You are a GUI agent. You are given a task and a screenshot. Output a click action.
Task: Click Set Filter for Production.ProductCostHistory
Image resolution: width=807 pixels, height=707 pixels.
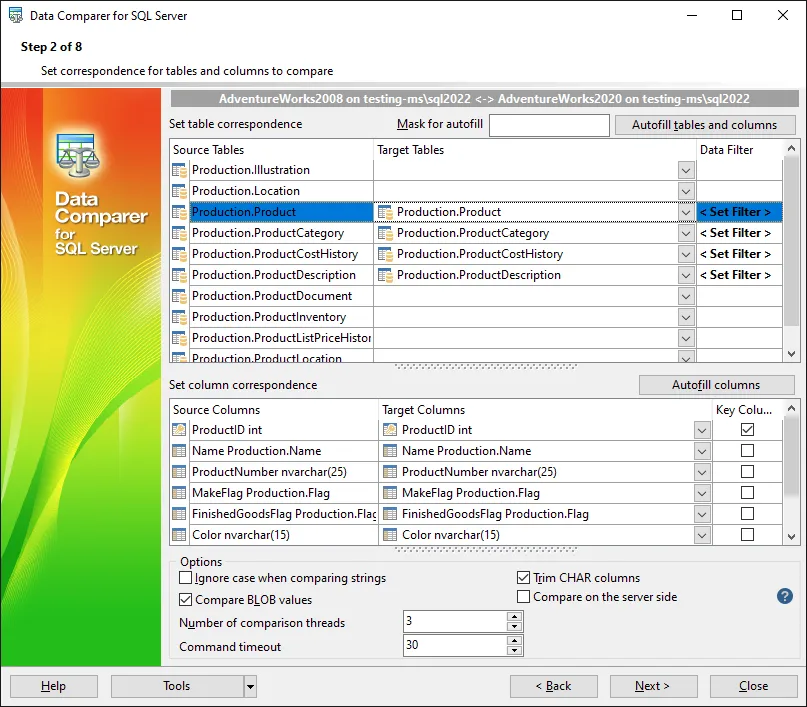[735, 254]
